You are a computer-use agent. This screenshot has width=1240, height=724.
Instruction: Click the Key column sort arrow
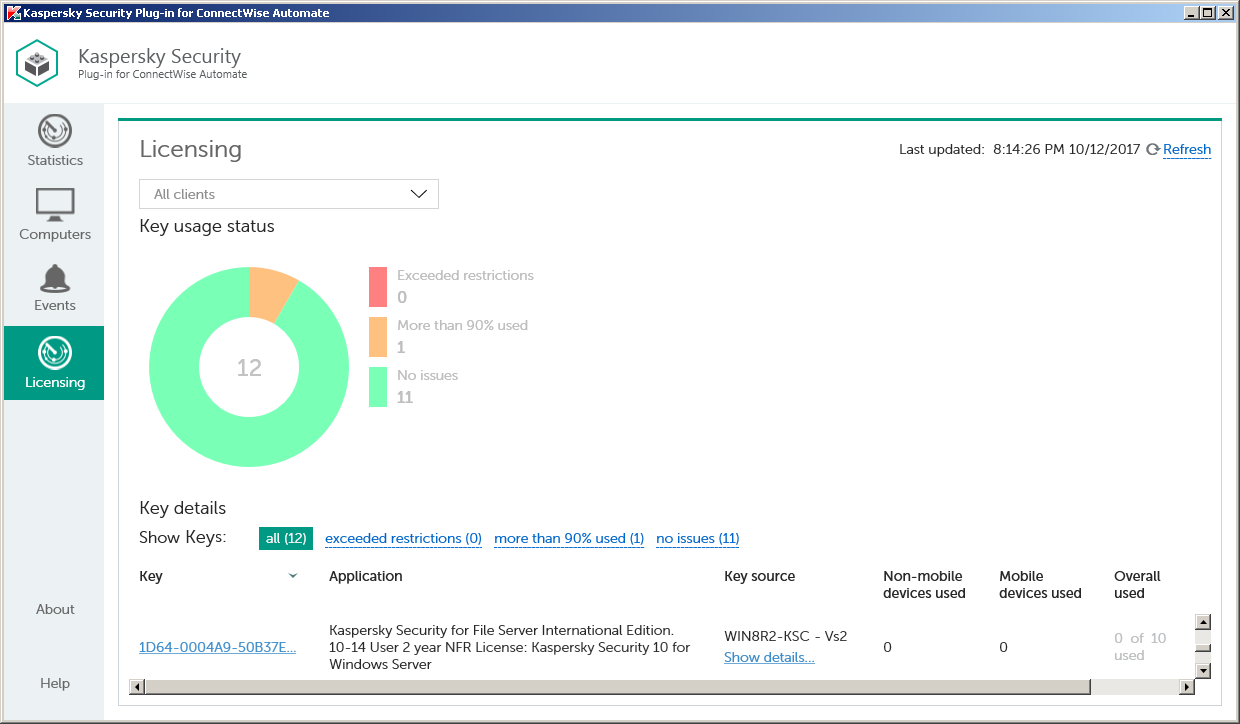(x=292, y=576)
